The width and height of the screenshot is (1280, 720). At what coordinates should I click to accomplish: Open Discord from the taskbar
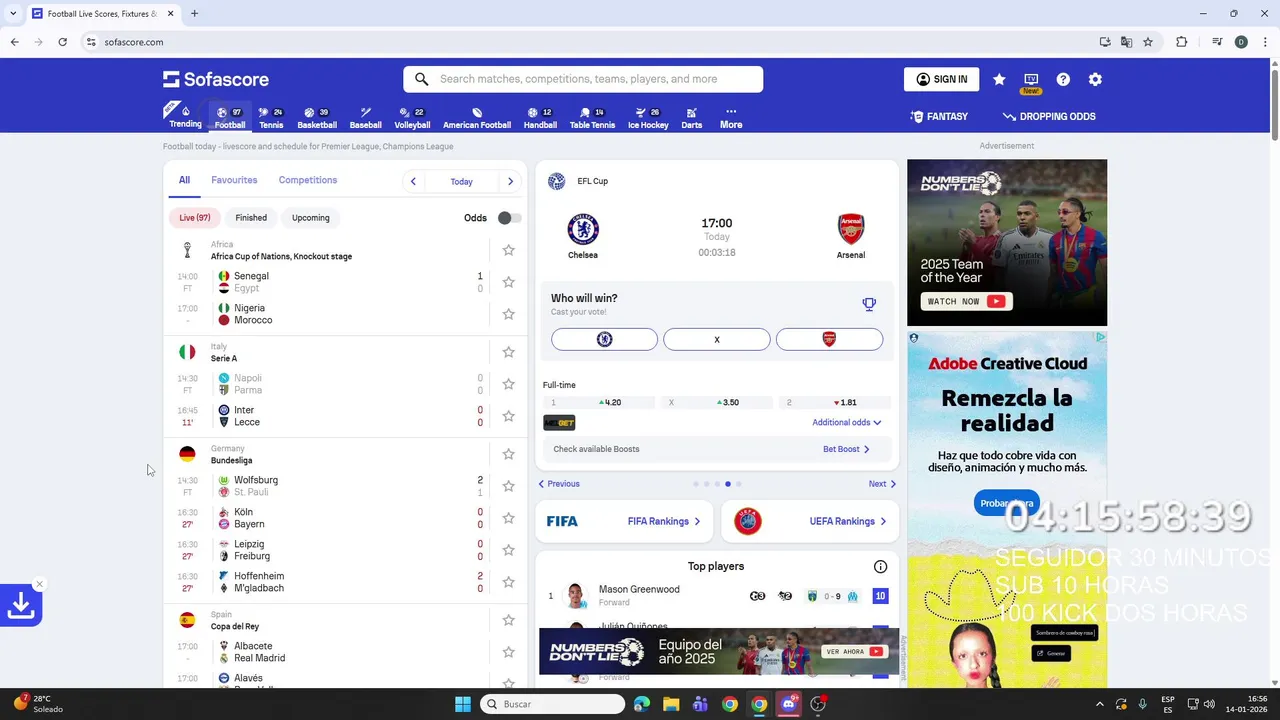tap(789, 704)
